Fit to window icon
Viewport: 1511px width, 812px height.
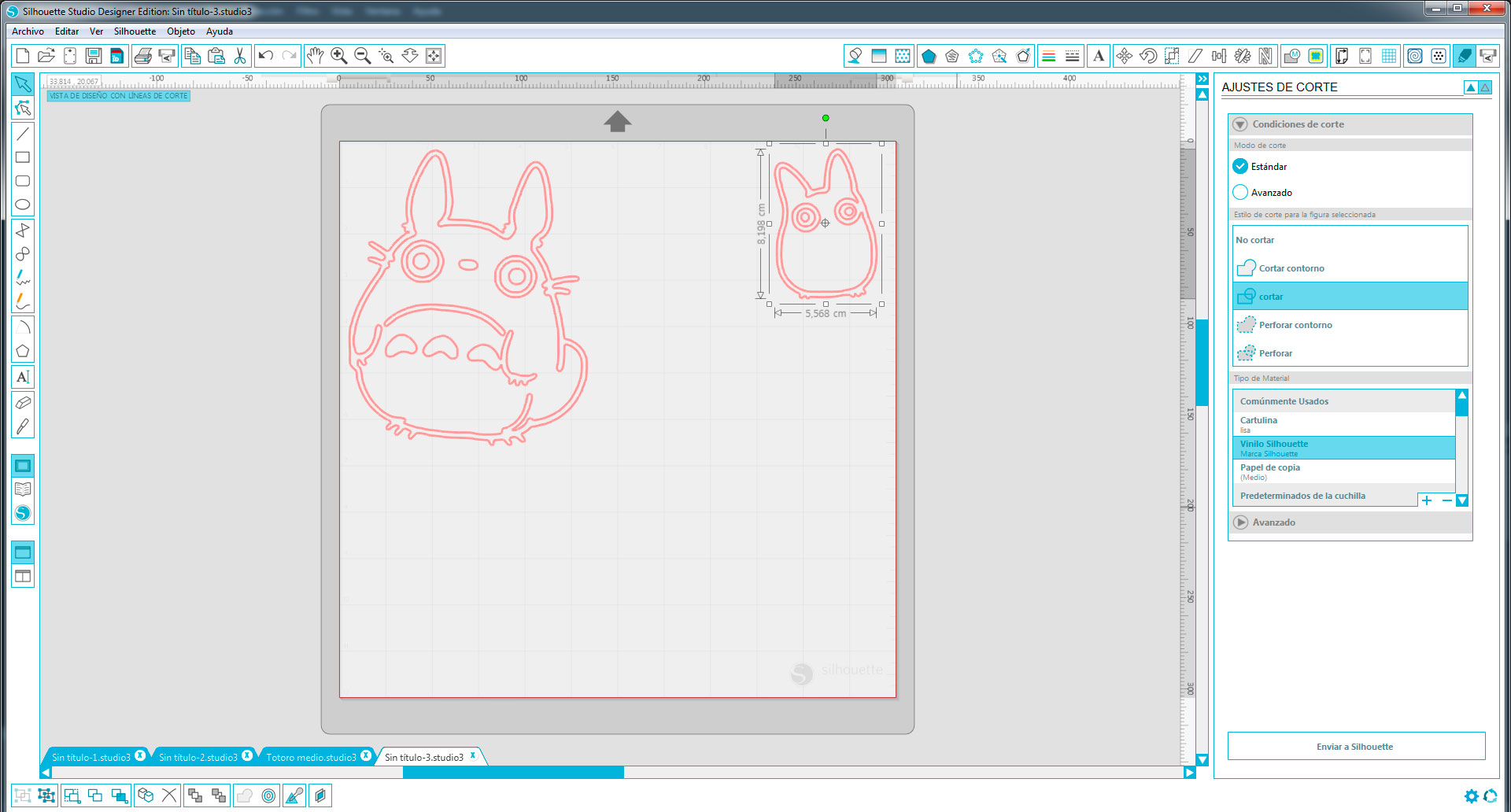pyautogui.click(x=434, y=56)
